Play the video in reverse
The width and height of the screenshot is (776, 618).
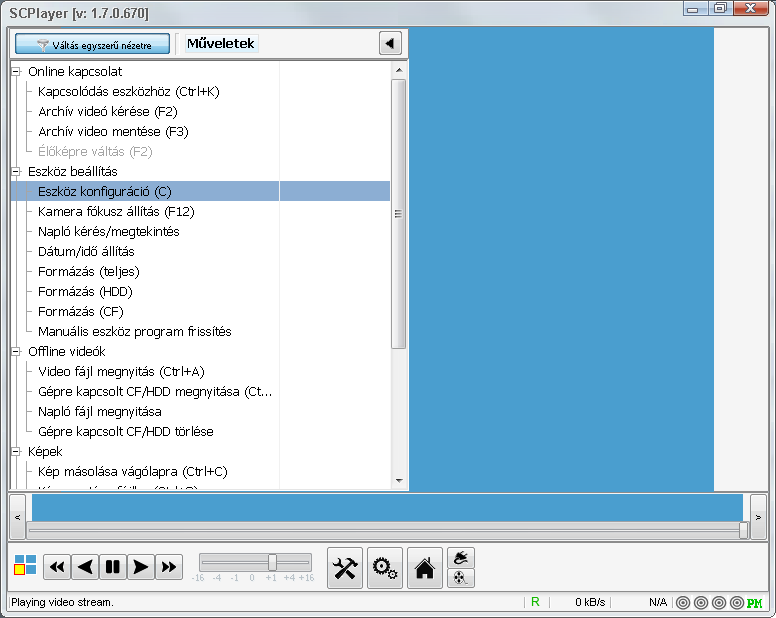pyautogui.click(x=85, y=567)
